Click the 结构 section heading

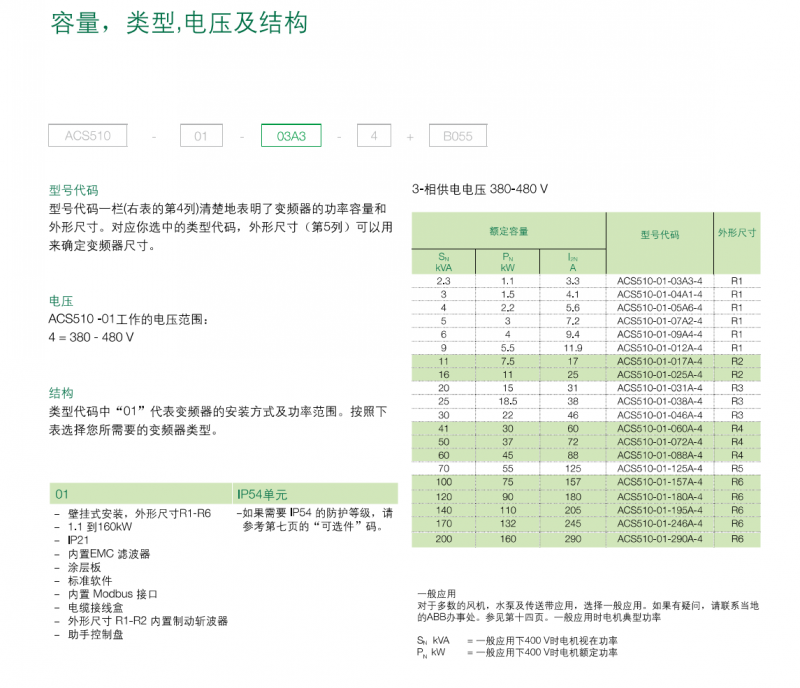click(61, 392)
